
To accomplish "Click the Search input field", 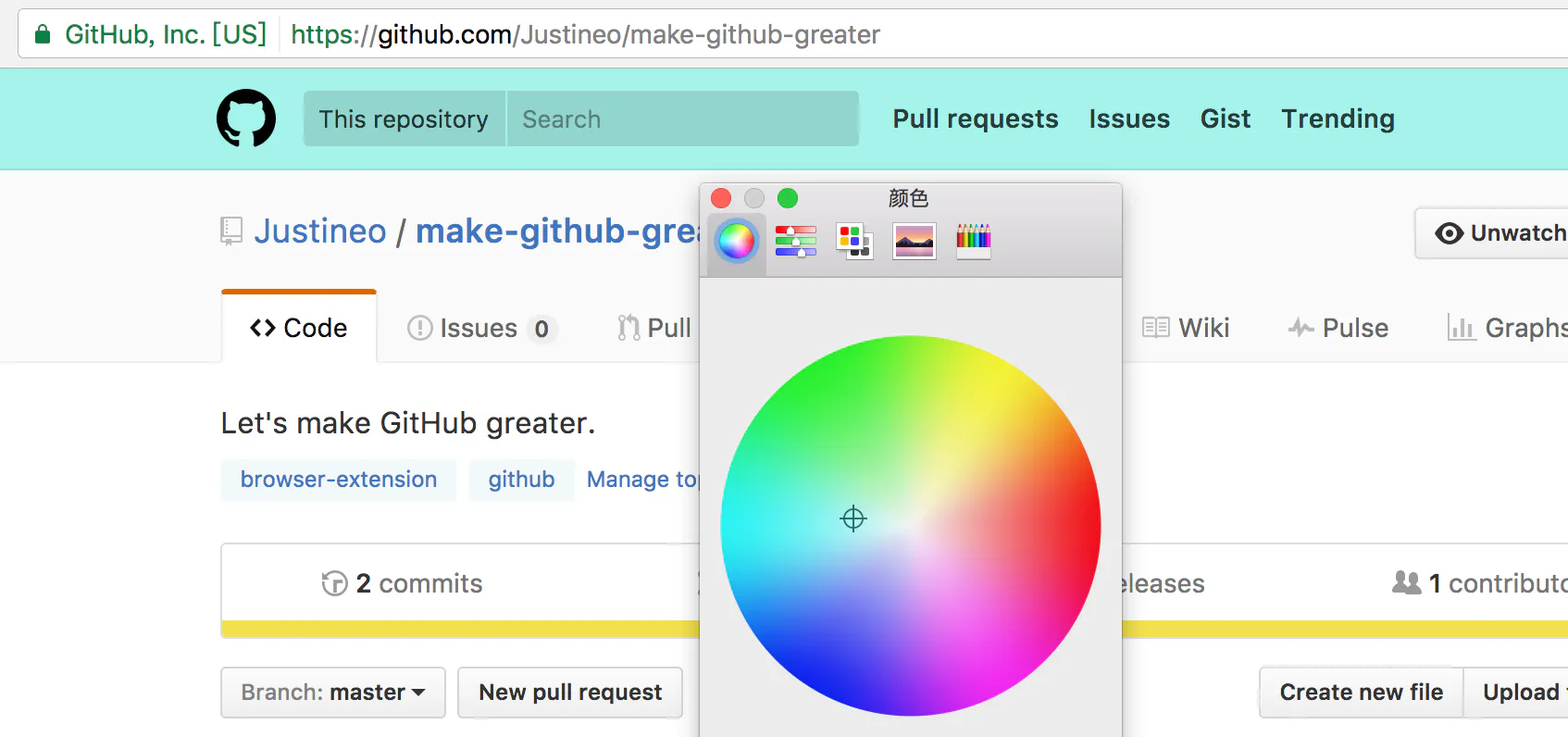I will 682,119.
